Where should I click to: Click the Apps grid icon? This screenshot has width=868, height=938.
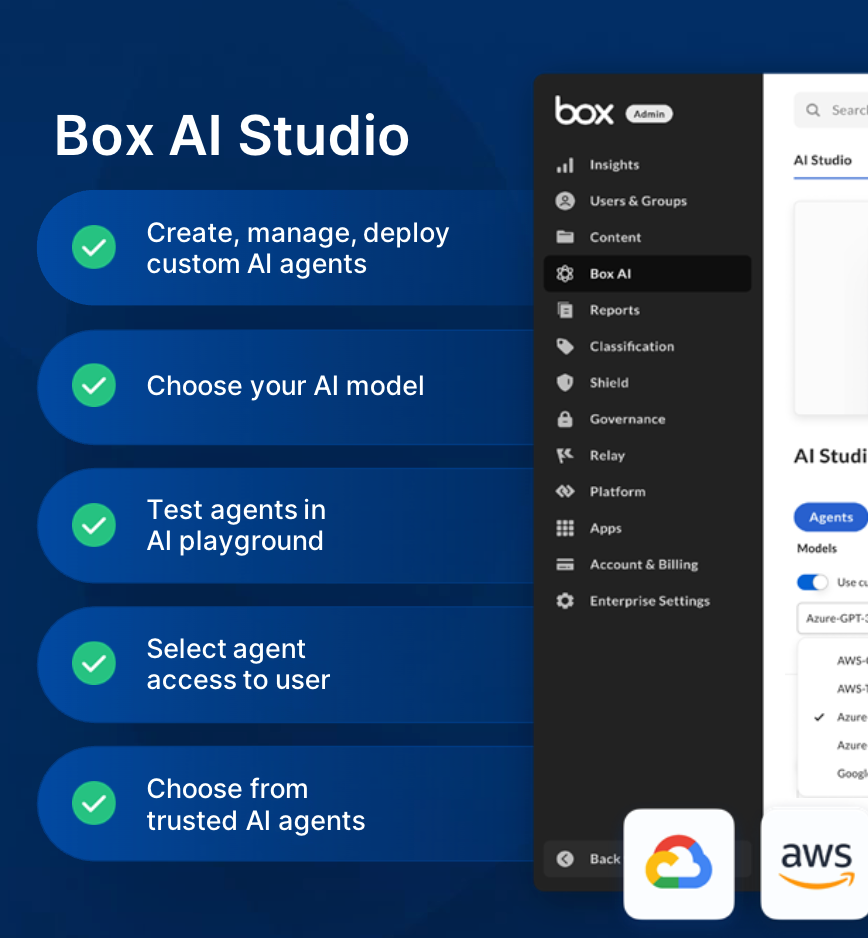pos(565,528)
